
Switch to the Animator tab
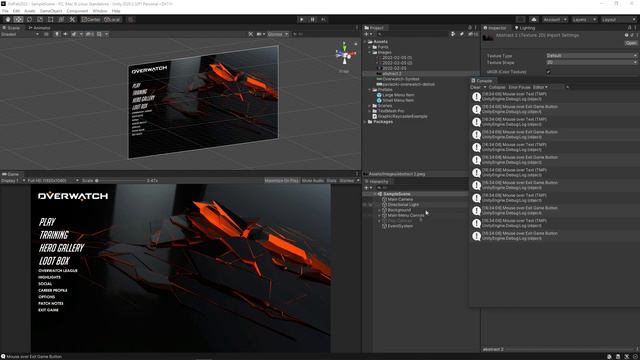pos(39,28)
